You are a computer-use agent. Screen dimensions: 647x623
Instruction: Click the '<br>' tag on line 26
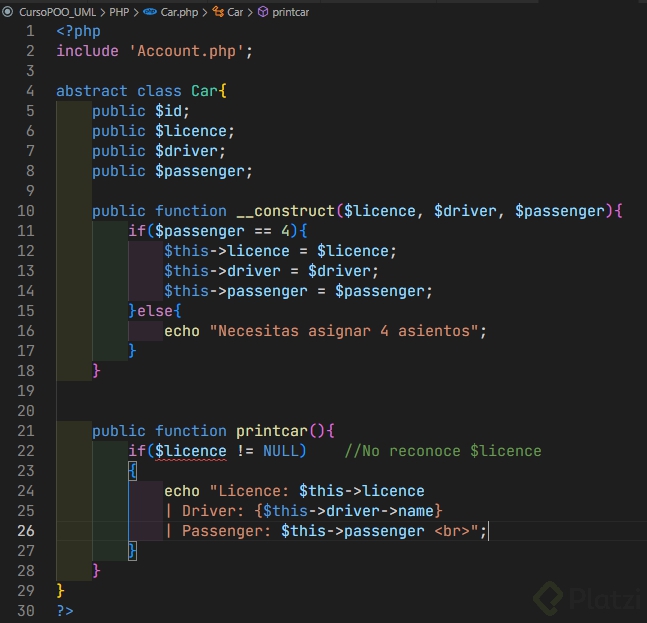452,531
